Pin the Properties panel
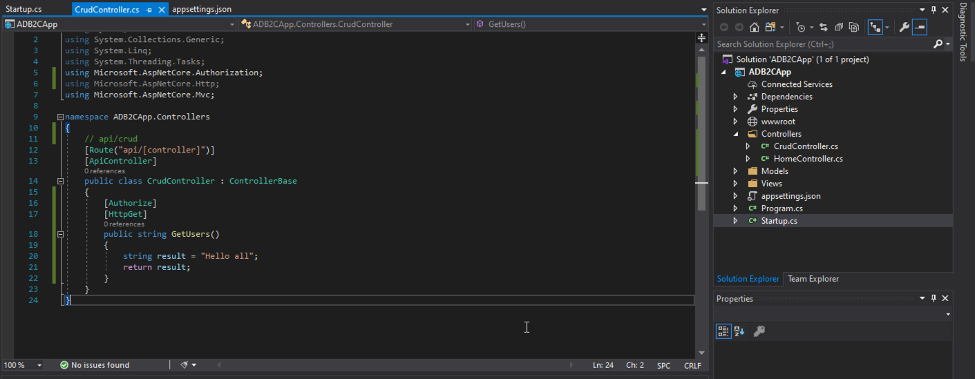 tap(933, 299)
